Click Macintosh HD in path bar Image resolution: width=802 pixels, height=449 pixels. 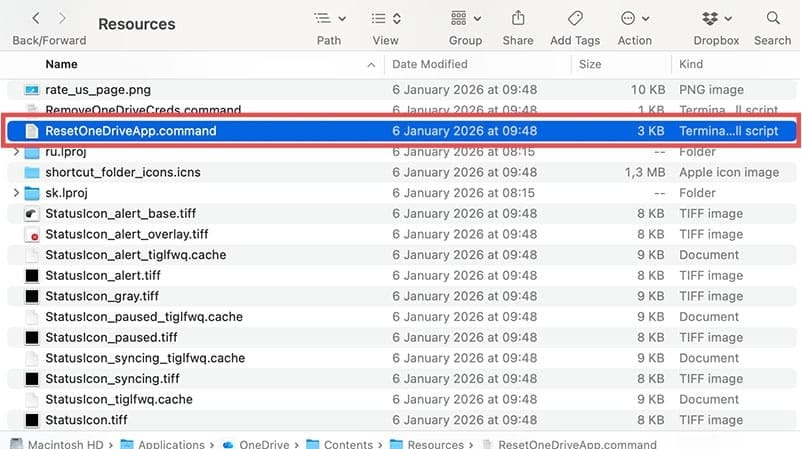pyautogui.click(x=65, y=444)
